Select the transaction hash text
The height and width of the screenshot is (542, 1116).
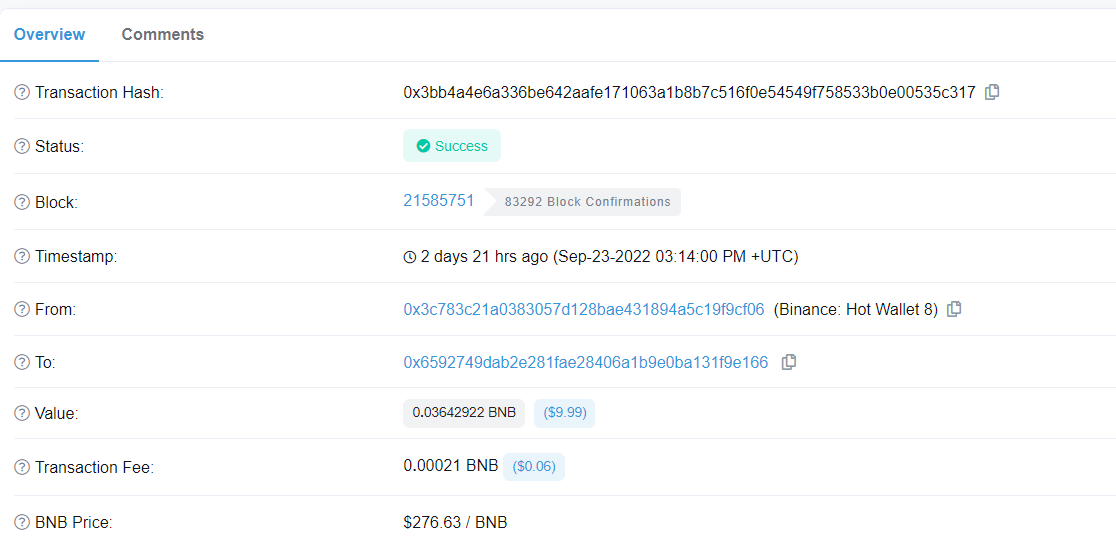689,92
